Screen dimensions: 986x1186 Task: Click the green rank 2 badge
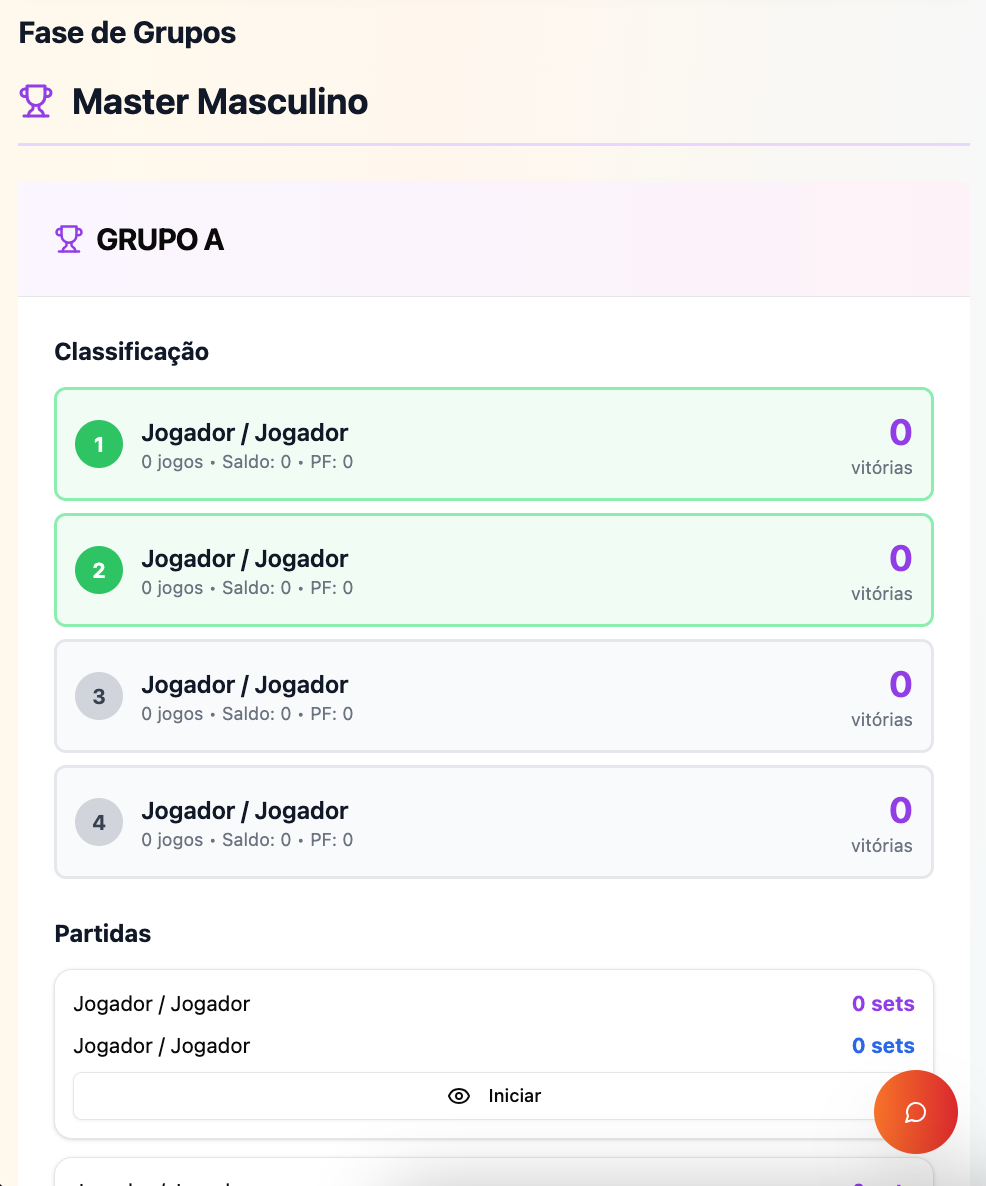click(x=99, y=570)
